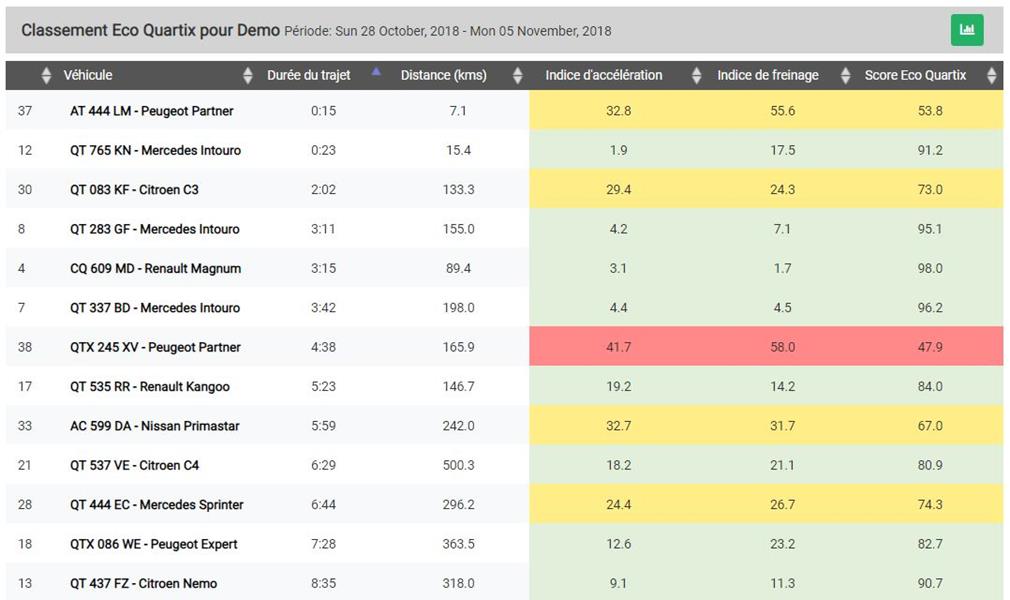Screen dimensions: 1010x600
Task: Click Eco score 73.0 for Citroen C3
Action: click(930, 189)
